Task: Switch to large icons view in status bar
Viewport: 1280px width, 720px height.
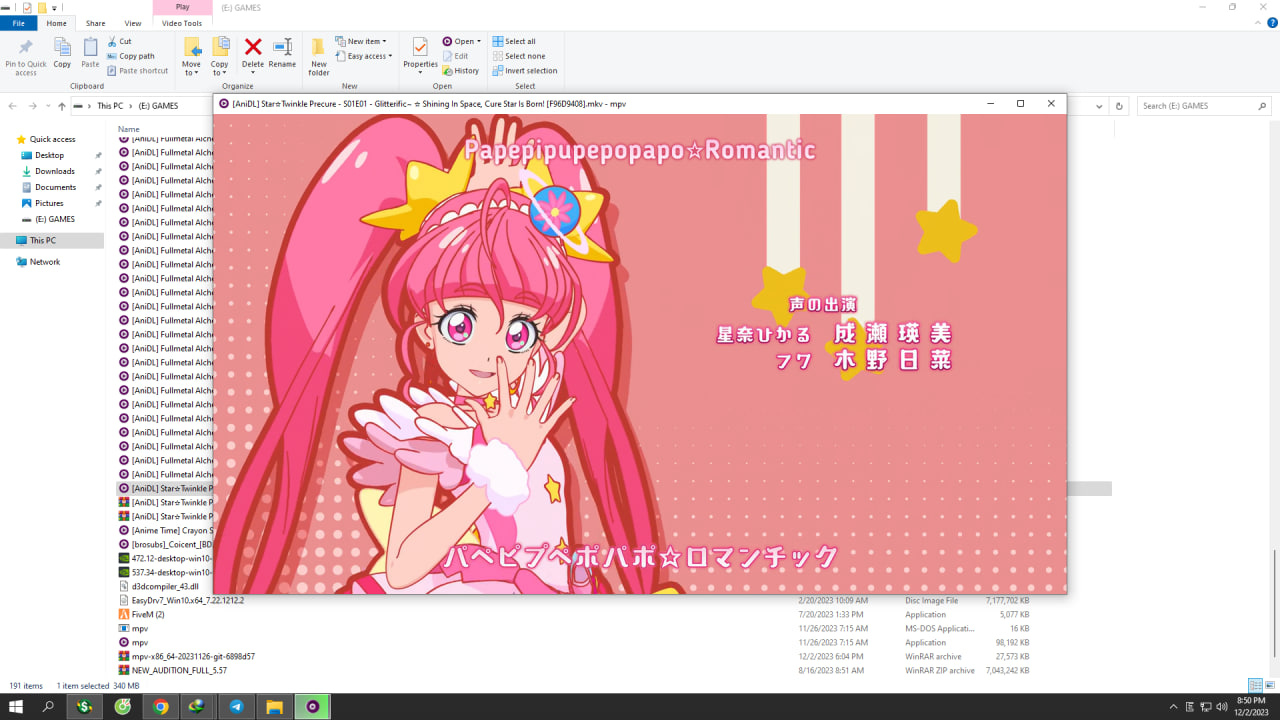Action: click(x=1268, y=686)
